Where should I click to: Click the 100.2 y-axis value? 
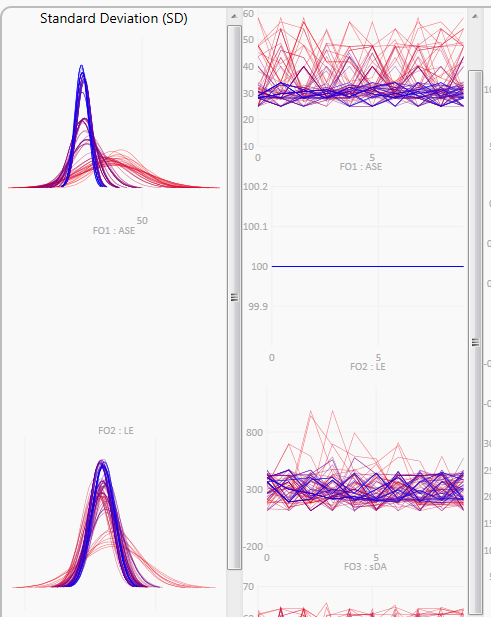[255, 187]
